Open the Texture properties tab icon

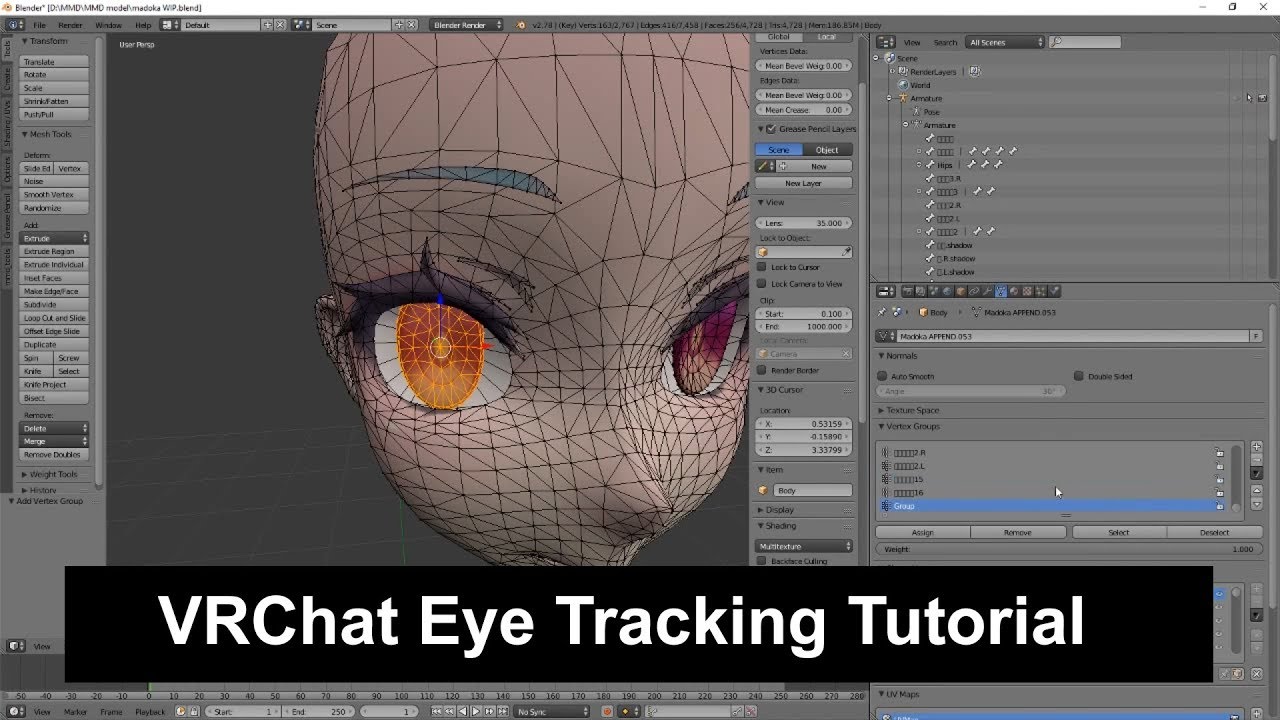tap(1027, 292)
